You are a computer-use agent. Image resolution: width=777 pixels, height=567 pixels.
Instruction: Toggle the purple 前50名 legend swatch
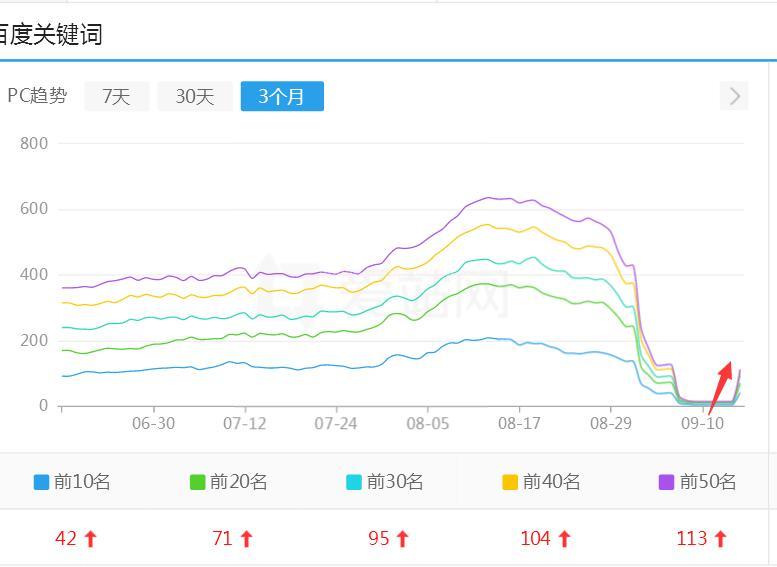point(667,482)
